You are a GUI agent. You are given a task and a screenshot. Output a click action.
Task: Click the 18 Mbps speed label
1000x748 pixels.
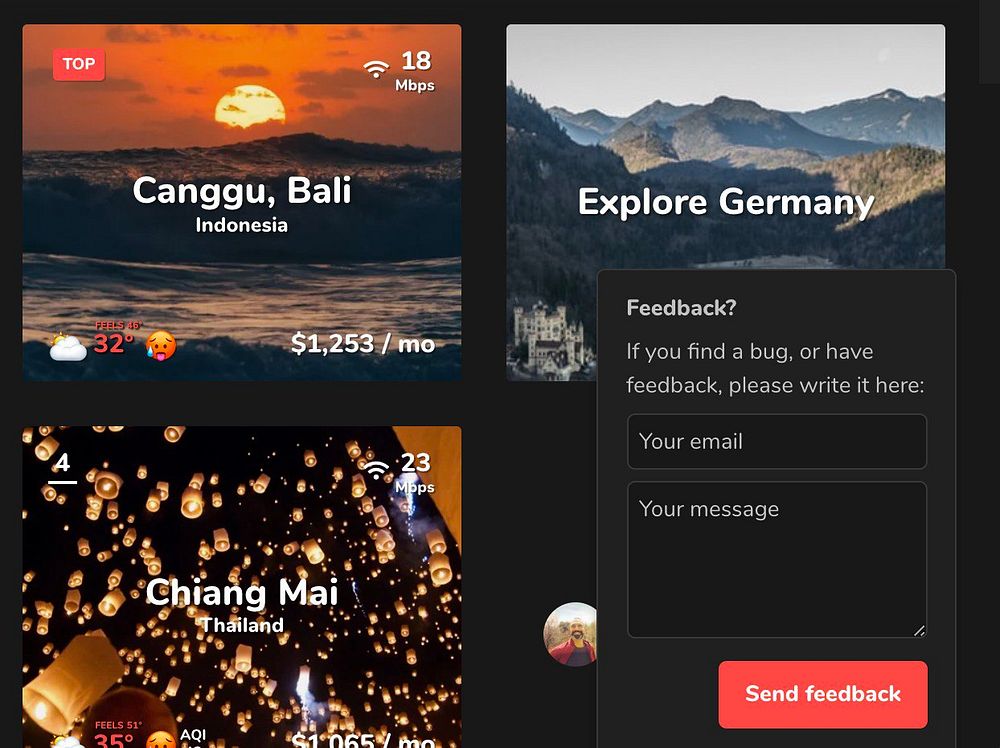(415, 71)
